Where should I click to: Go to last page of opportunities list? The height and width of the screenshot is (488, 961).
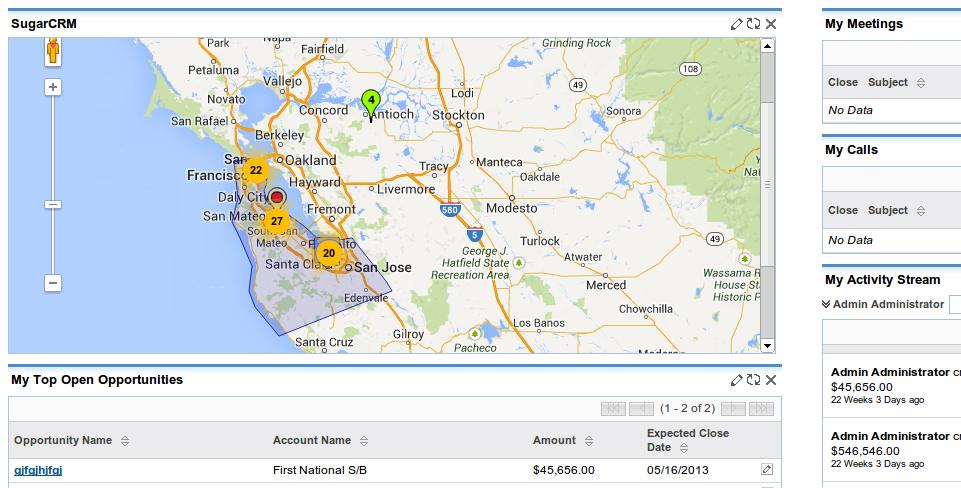pos(762,409)
